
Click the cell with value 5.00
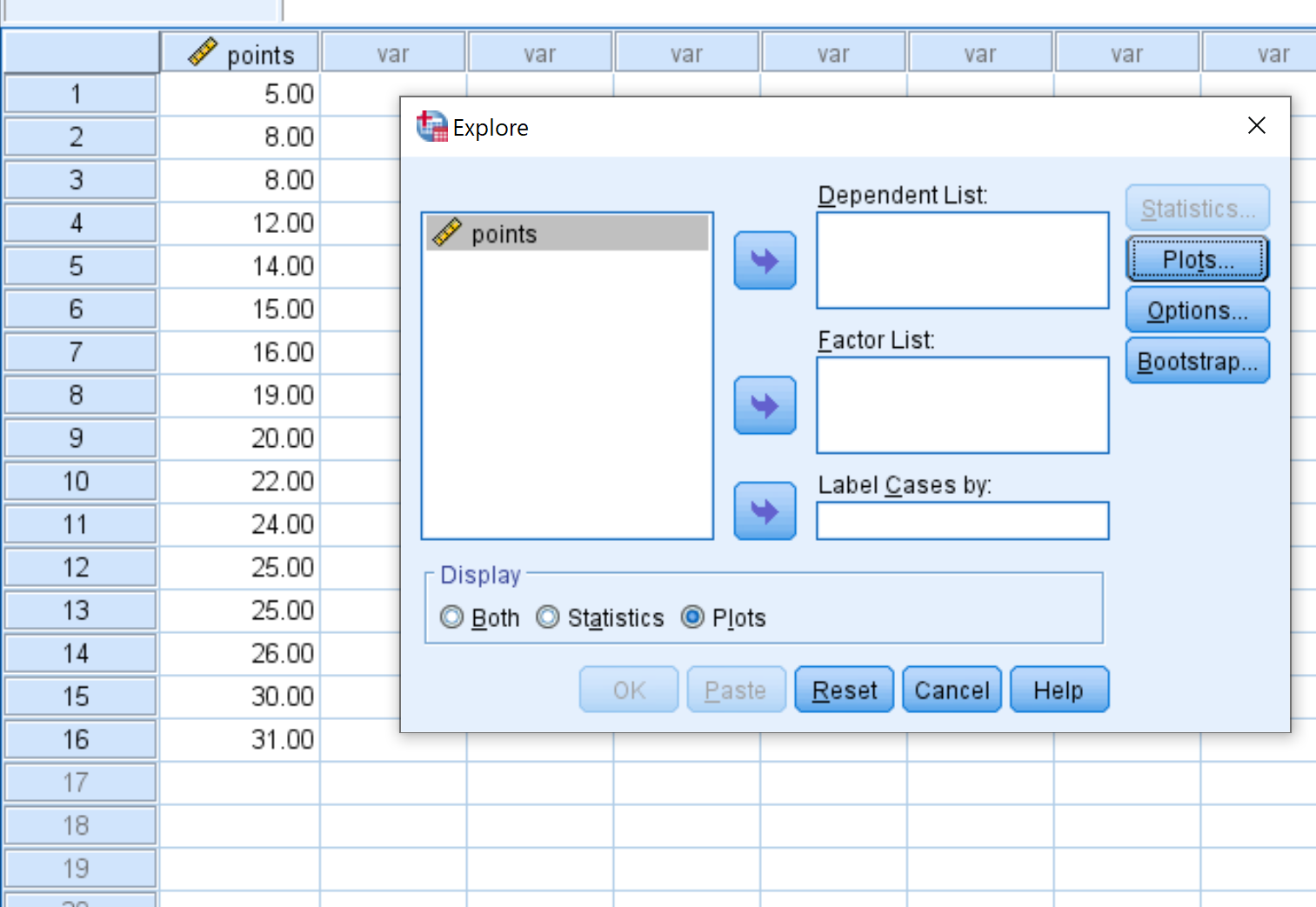[240, 94]
